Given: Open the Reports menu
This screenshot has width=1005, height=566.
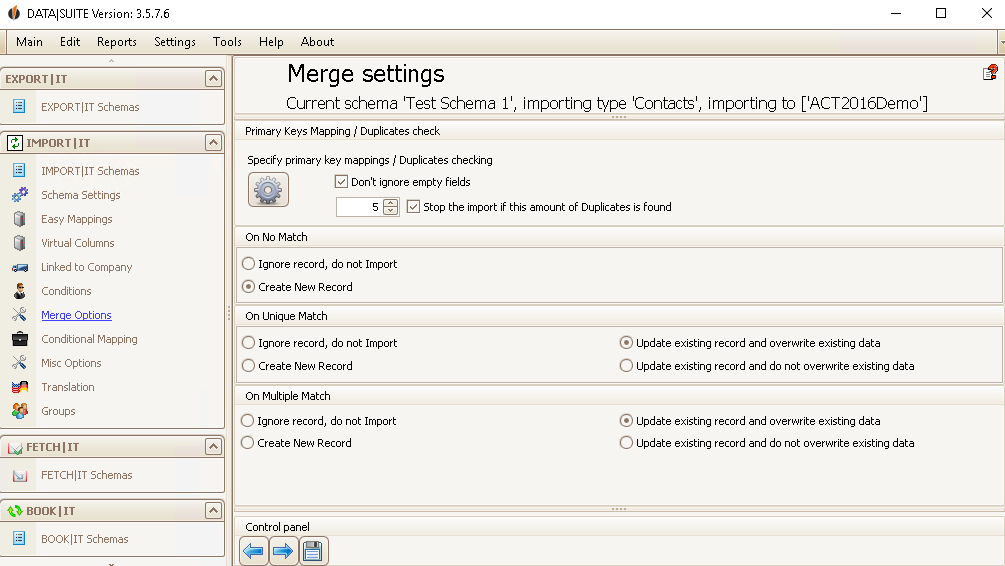Looking at the screenshot, I should click(117, 42).
